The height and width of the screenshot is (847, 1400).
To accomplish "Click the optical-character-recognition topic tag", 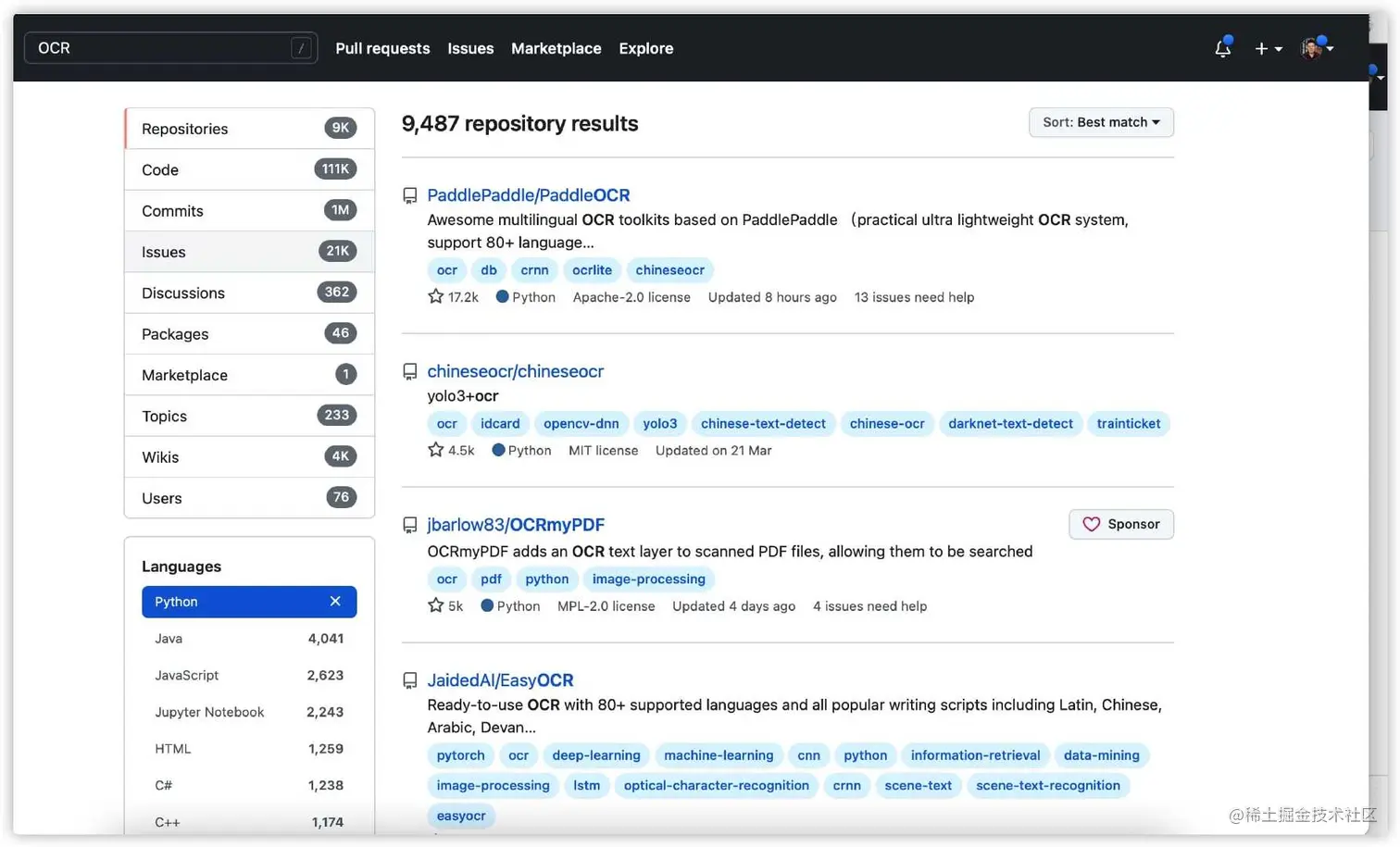I will coord(716,786).
